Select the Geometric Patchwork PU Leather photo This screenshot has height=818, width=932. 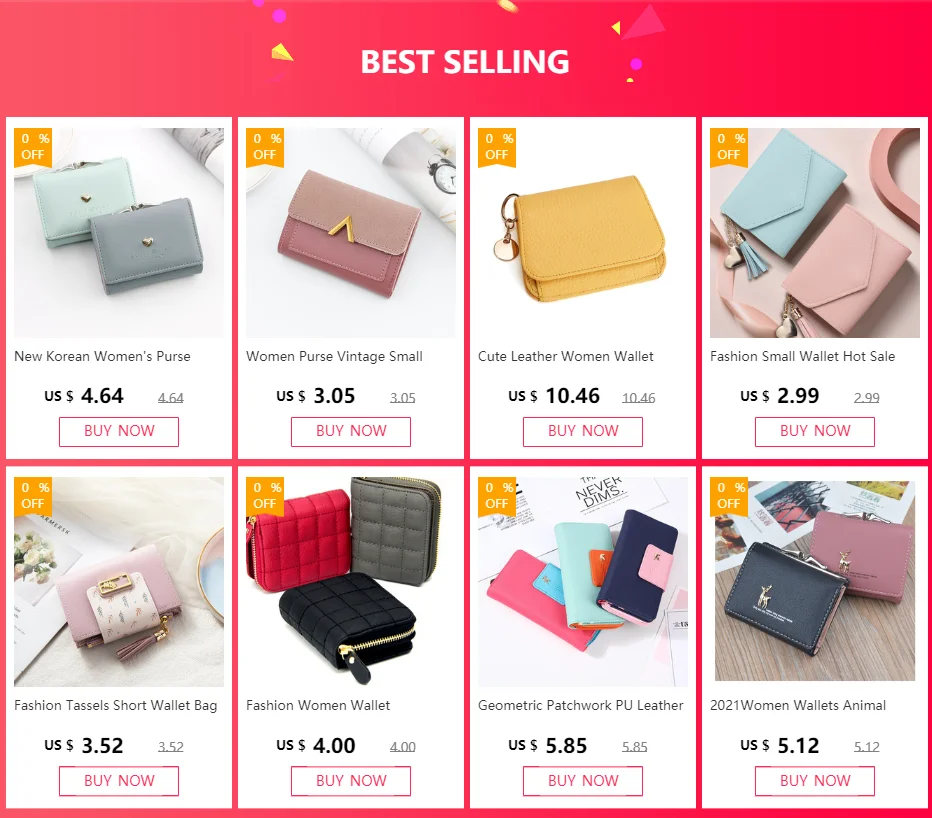coord(582,582)
